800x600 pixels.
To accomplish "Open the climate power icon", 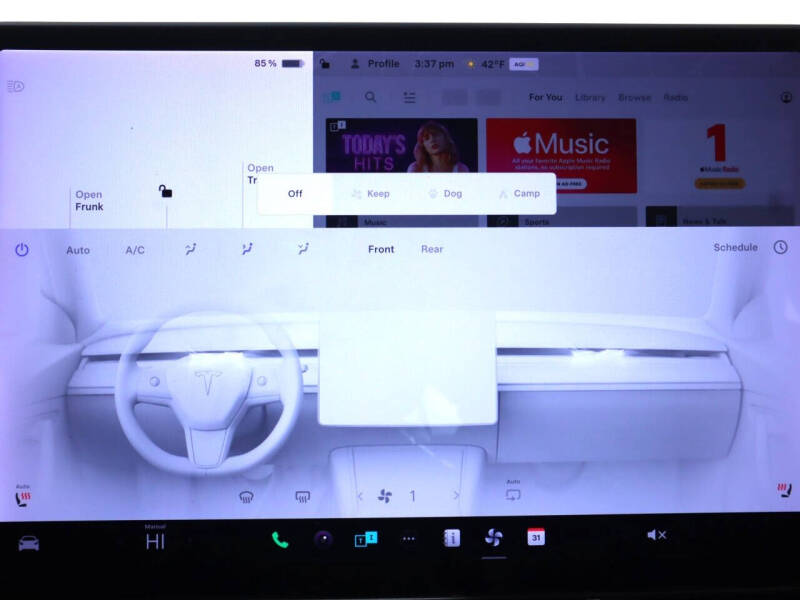I will [21, 250].
